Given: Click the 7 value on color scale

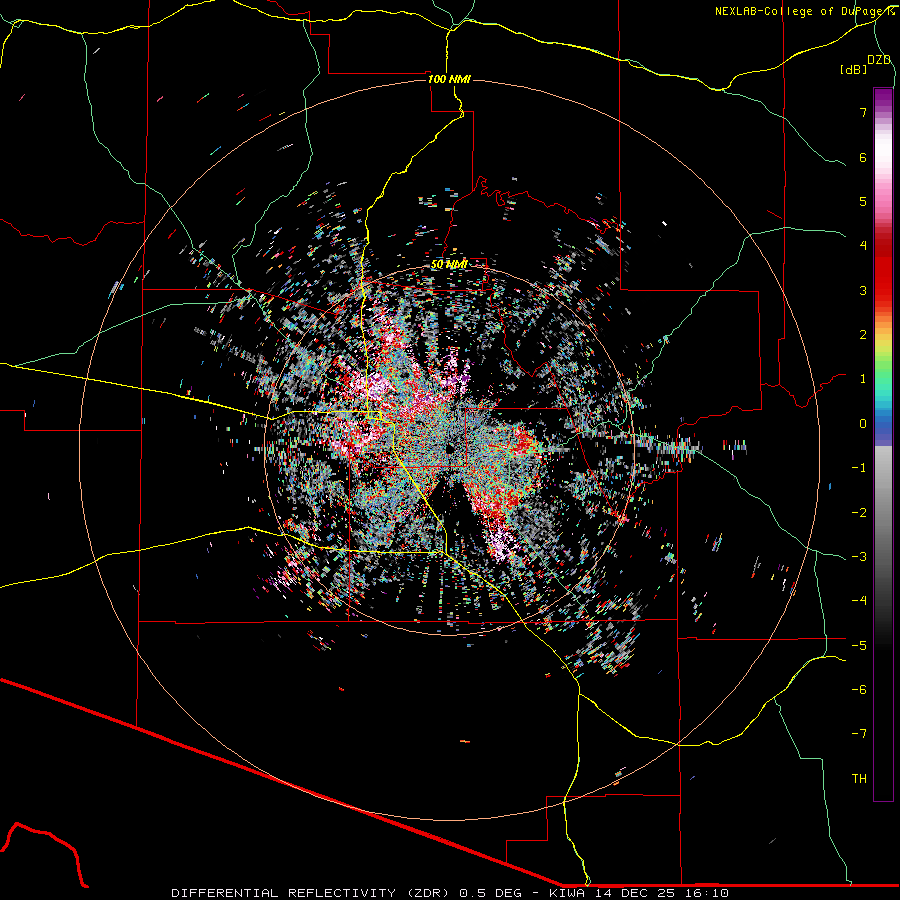Looking at the screenshot, I should [863, 112].
